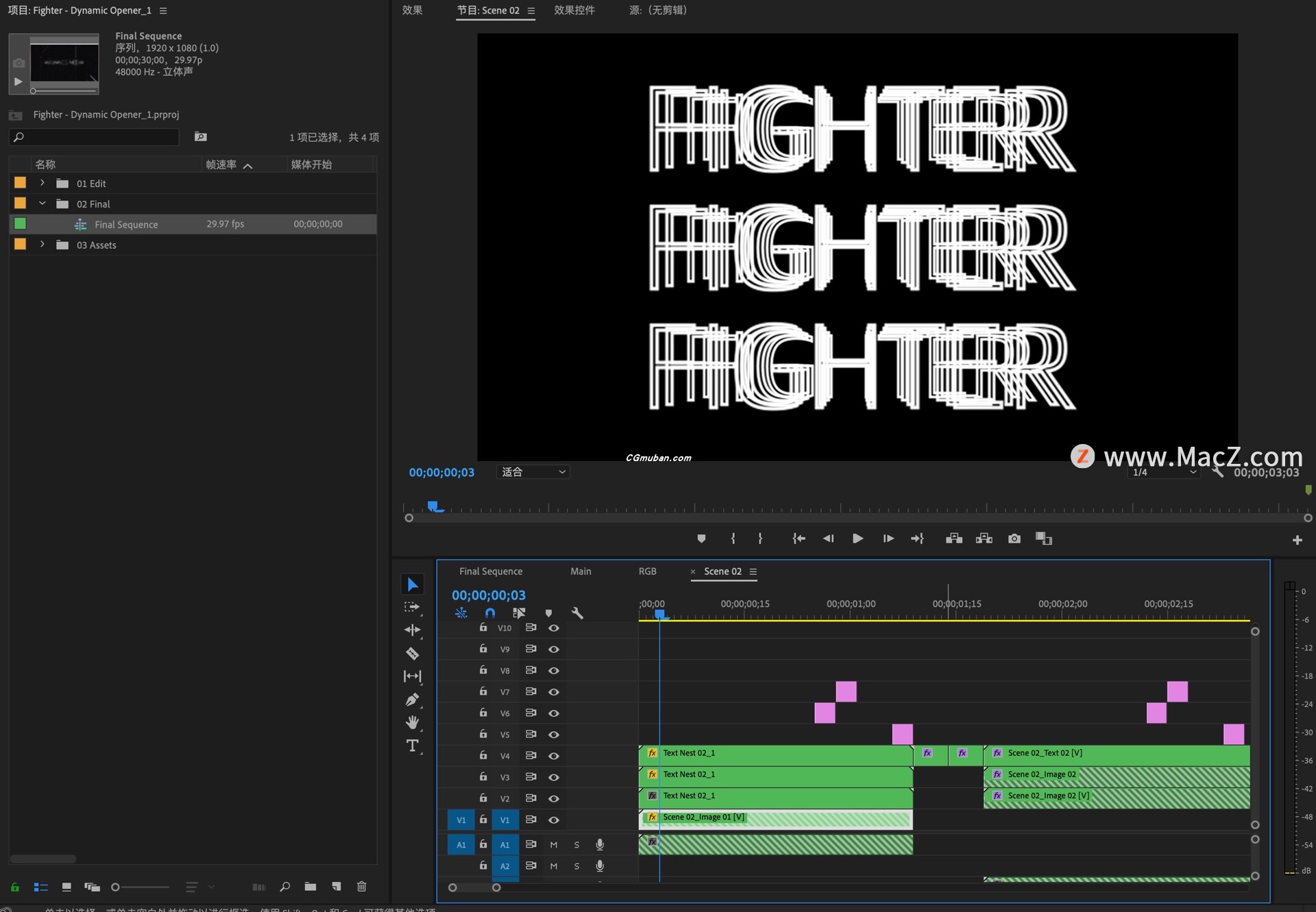Open the zoom level 适合 dropdown

533,472
